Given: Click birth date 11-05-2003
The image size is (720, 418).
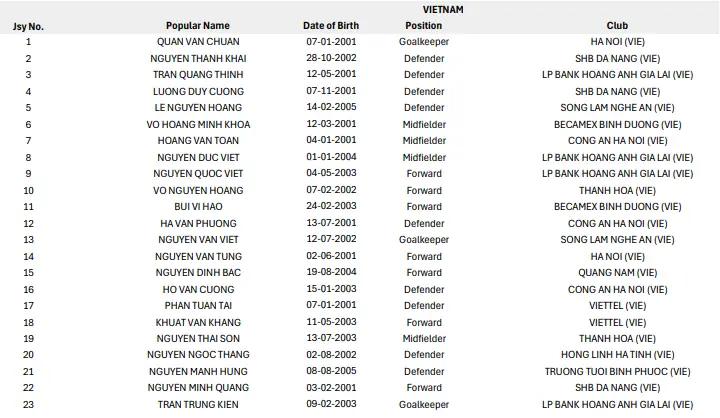Looking at the screenshot, I should click(331, 322).
